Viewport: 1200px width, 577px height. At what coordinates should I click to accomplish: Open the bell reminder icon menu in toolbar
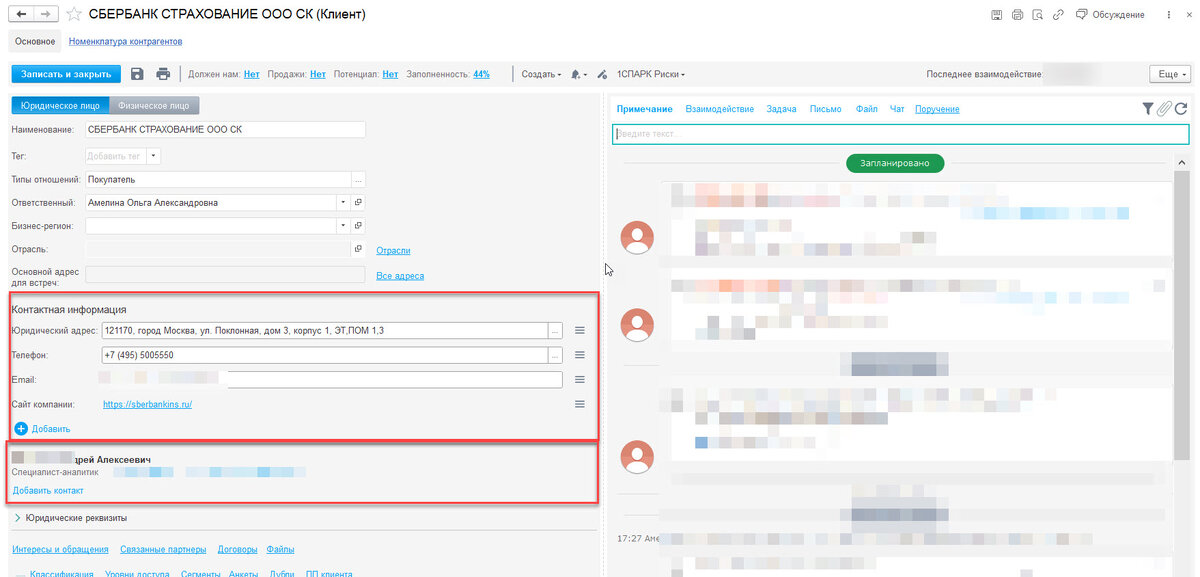tap(578, 74)
